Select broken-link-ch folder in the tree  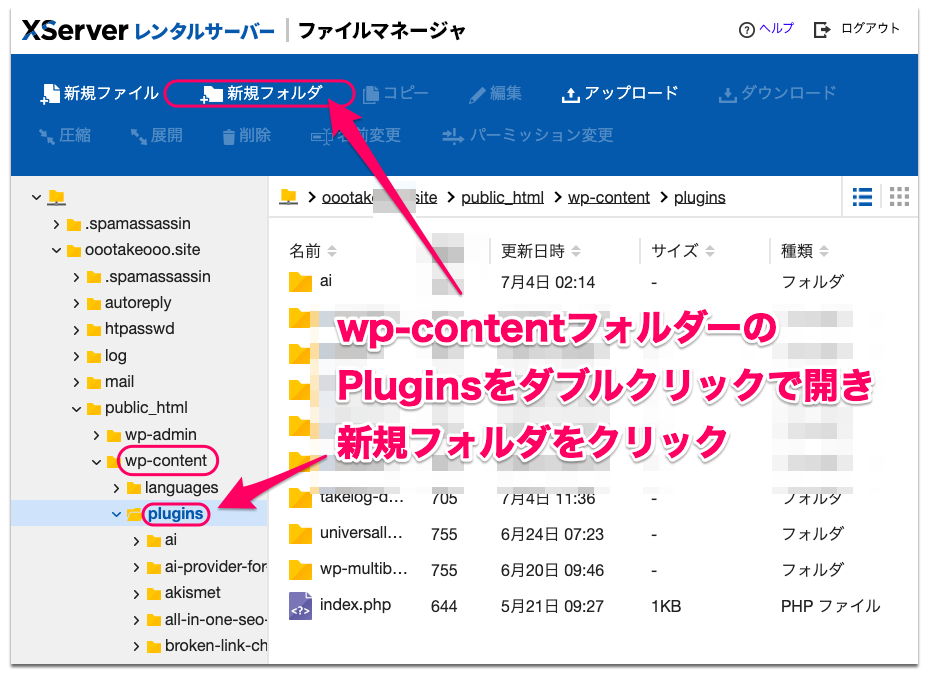coord(215,646)
